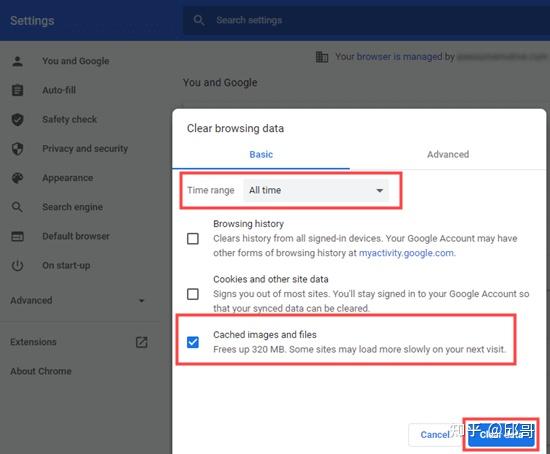Screen dimensions: 550x454
Task: Select the Privacy and security shield icon
Action: [18, 149]
